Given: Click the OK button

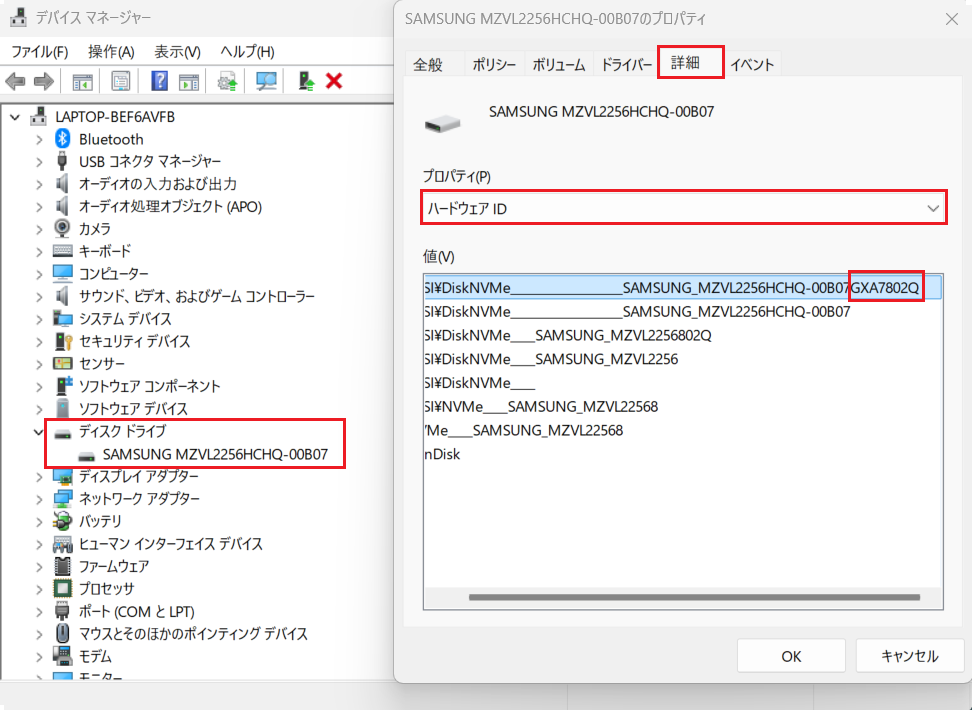Looking at the screenshot, I should click(x=791, y=656).
